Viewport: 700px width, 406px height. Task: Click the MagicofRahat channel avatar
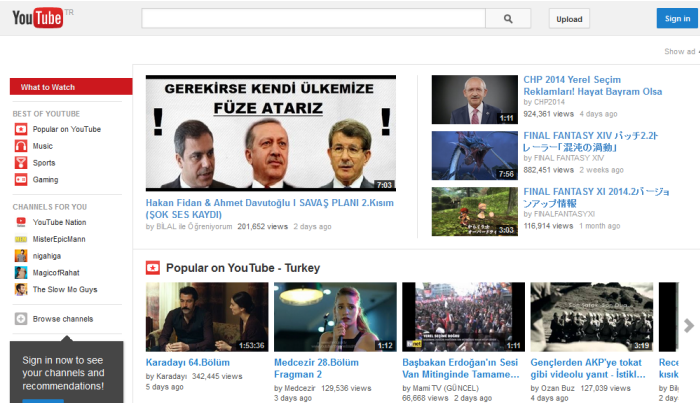tap(21, 272)
